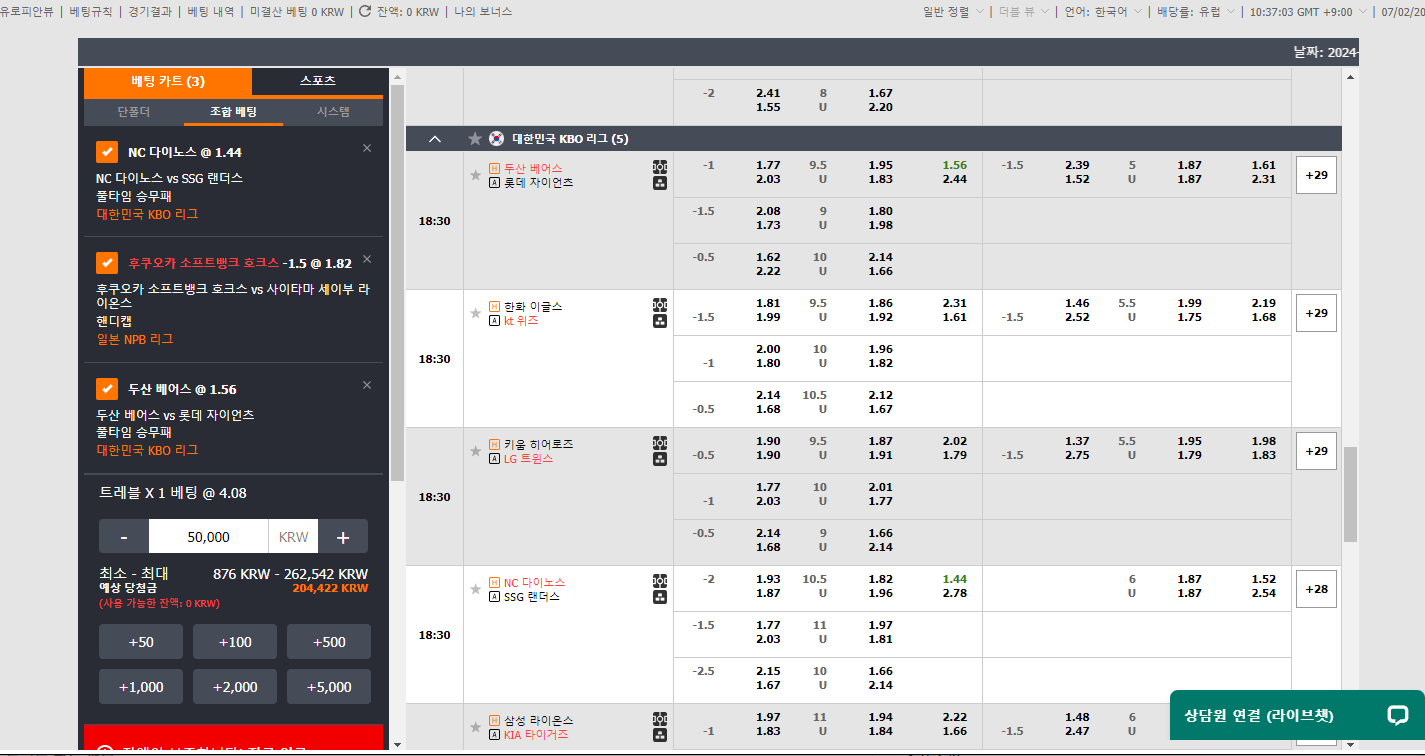Image resolution: width=1425 pixels, height=756 pixels.
Task: Decrease stake with the minus button
Action: point(124,537)
